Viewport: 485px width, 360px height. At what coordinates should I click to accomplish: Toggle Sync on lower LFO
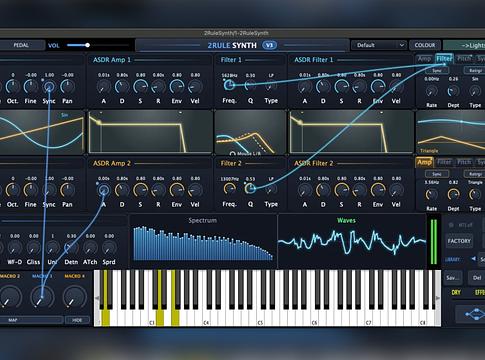(436, 174)
